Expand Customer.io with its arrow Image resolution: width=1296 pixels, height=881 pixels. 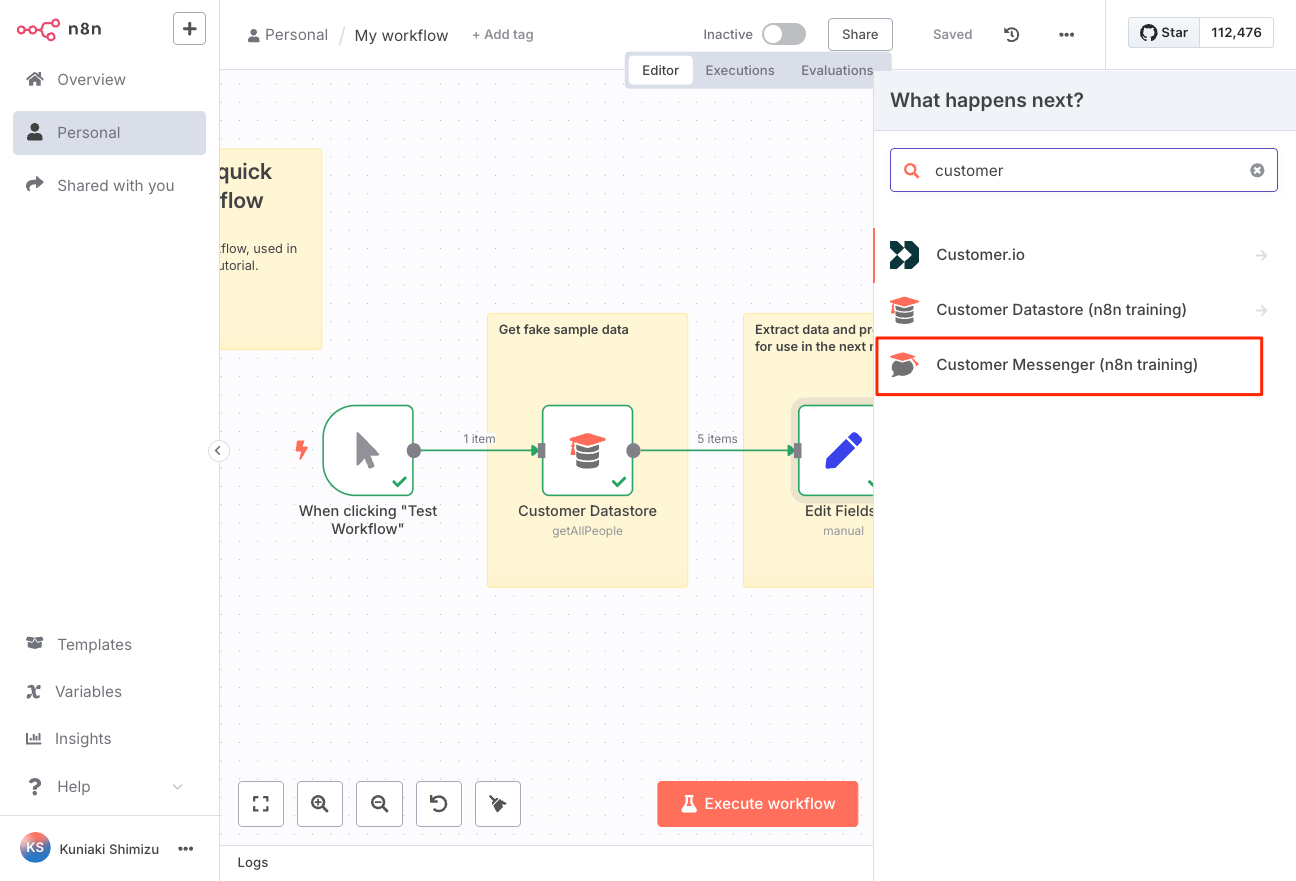pos(1261,255)
